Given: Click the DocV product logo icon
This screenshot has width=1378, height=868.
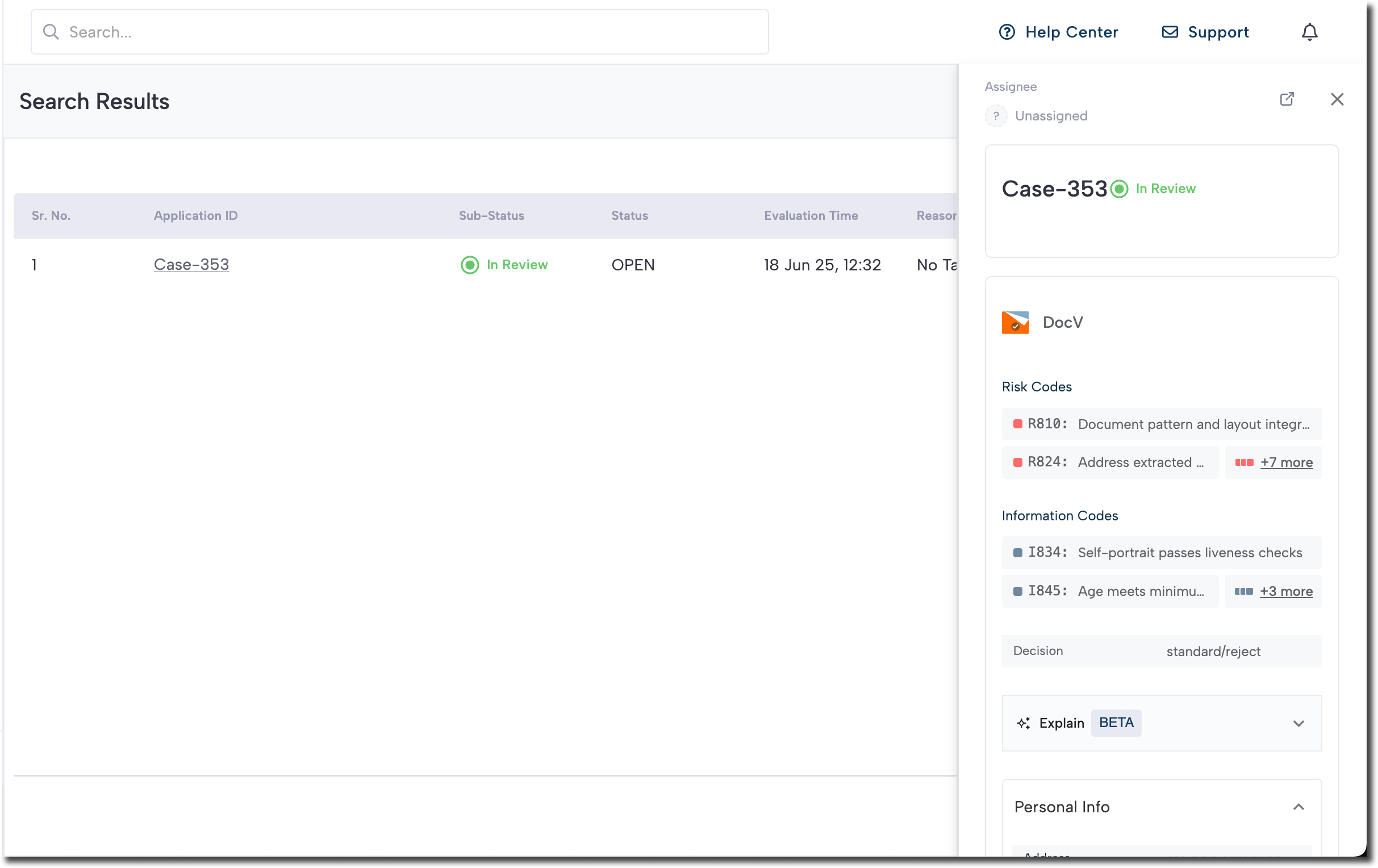Looking at the screenshot, I should click(x=1015, y=322).
